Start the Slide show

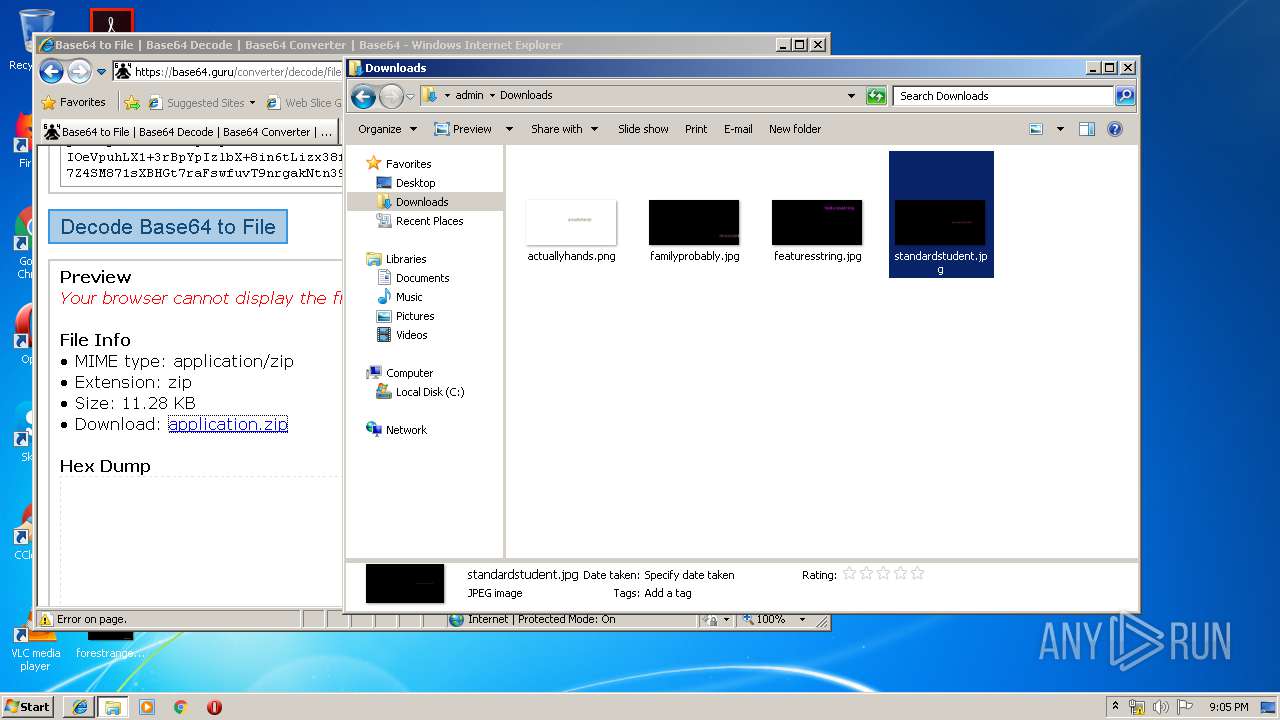pyautogui.click(x=643, y=129)
